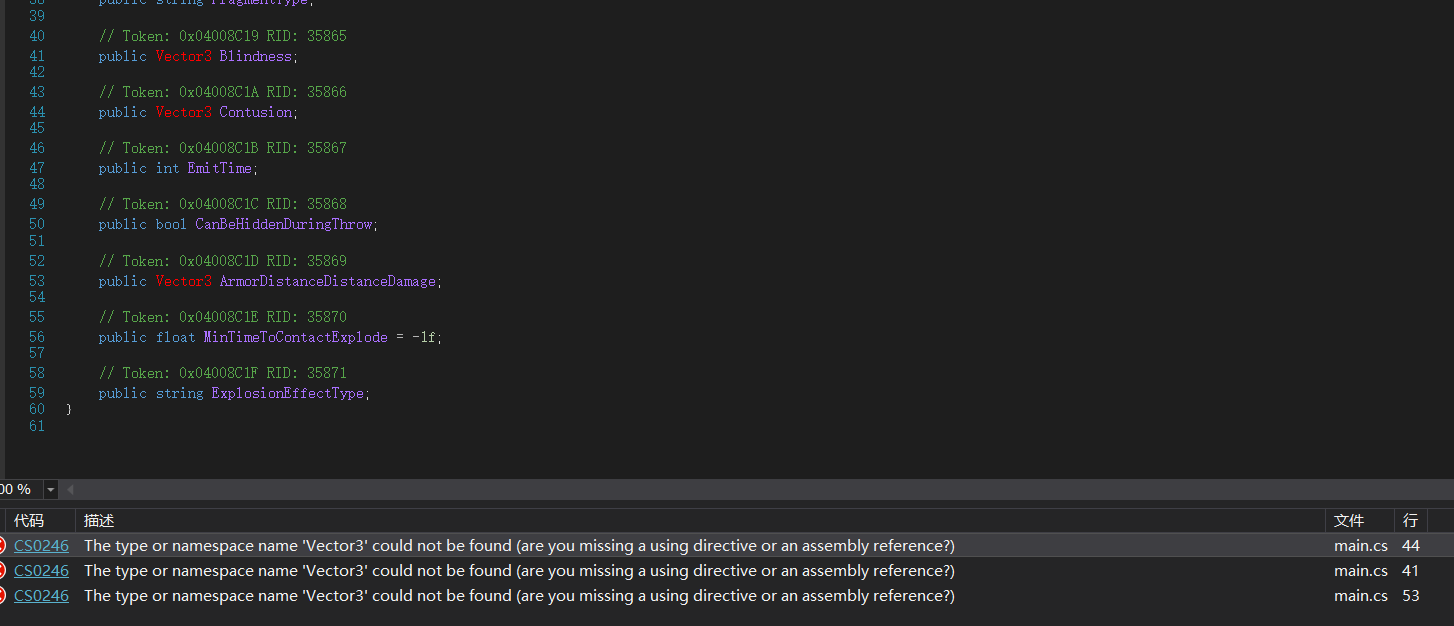
Task: Click the ArmorDistanceDistanceDamage field name
Action: (328, 281)
